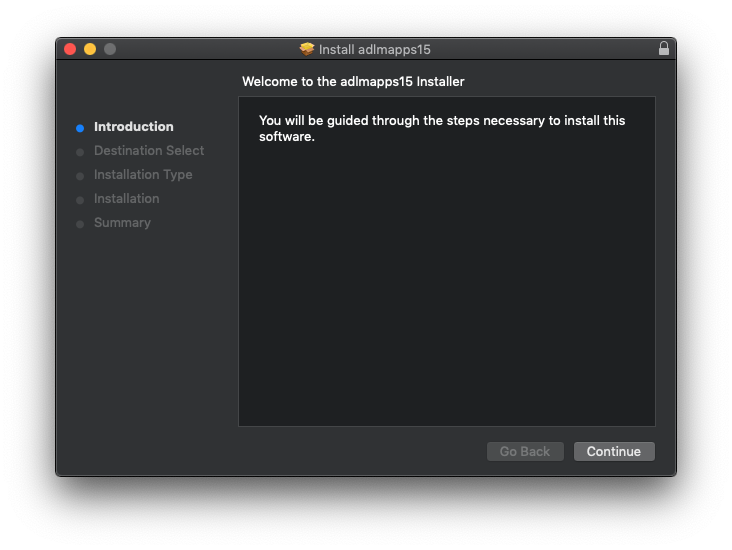Select the Destination Select step

point(149,151)
